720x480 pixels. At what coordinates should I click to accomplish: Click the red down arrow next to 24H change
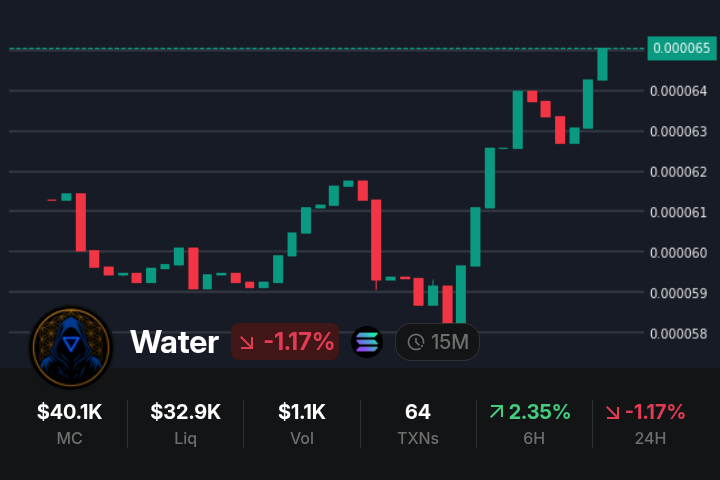(x=612, y=412)
